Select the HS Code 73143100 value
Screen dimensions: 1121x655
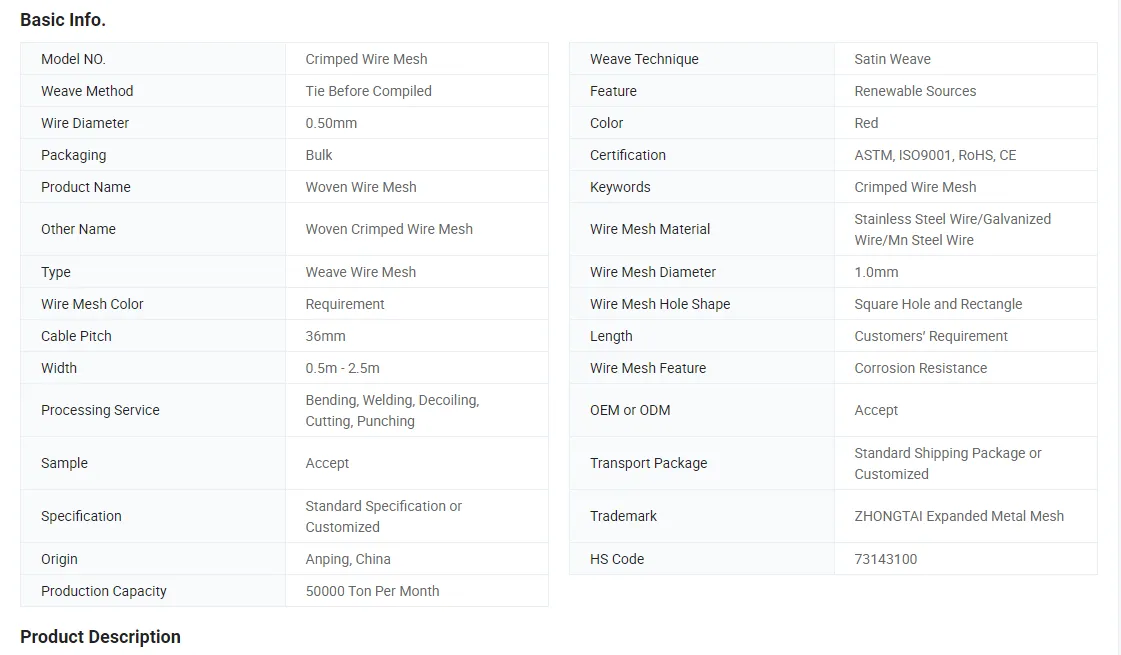[885, 559]
